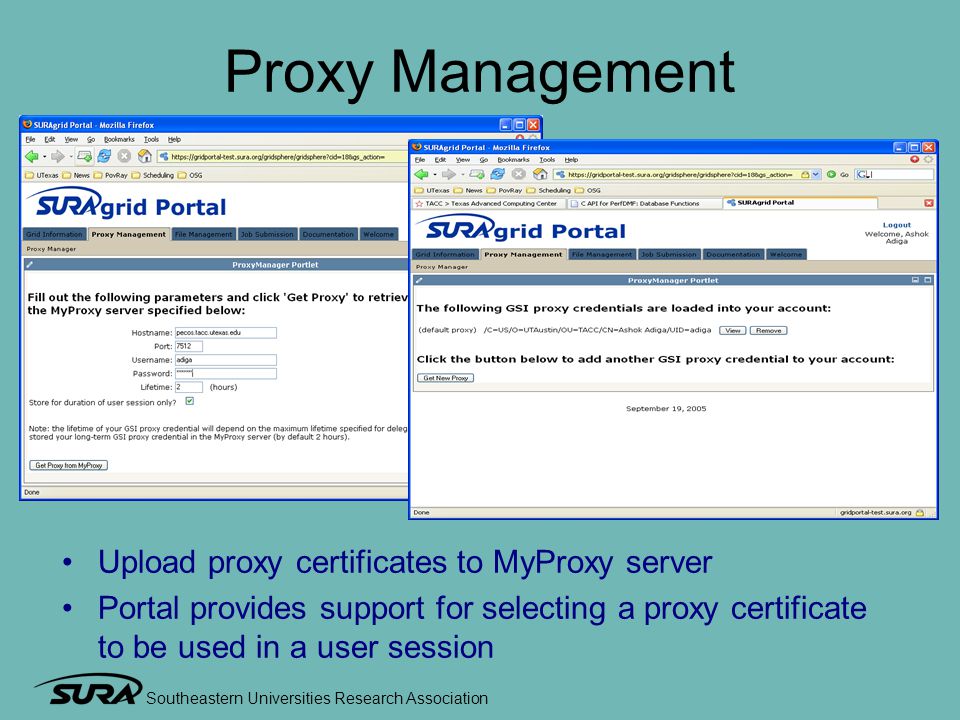Viewport: 960px width, 720px height.
Task: Click Home icon in rear Firefox window
Action: tap(144, 156)
